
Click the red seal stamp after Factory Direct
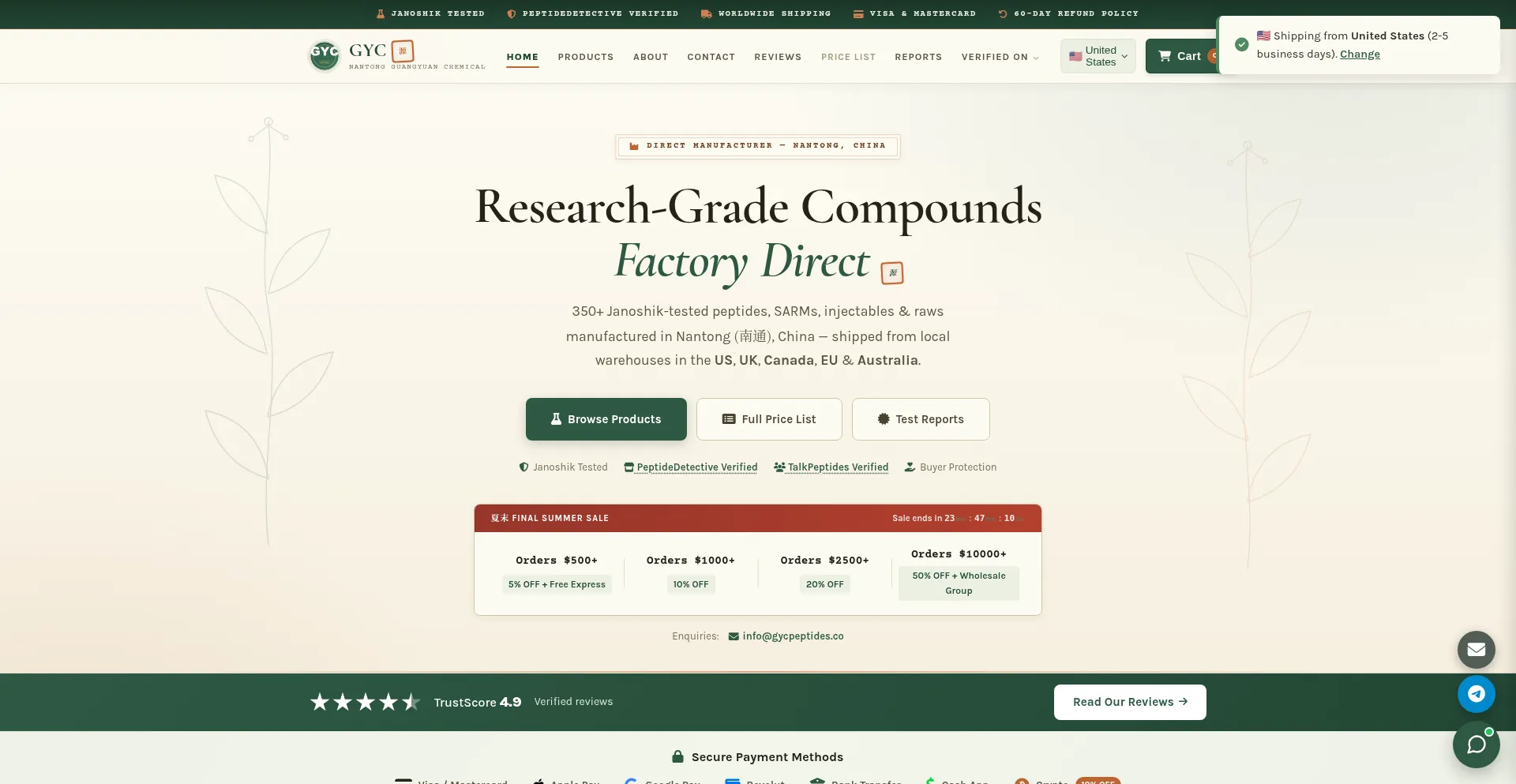click(x=892, y=272)
